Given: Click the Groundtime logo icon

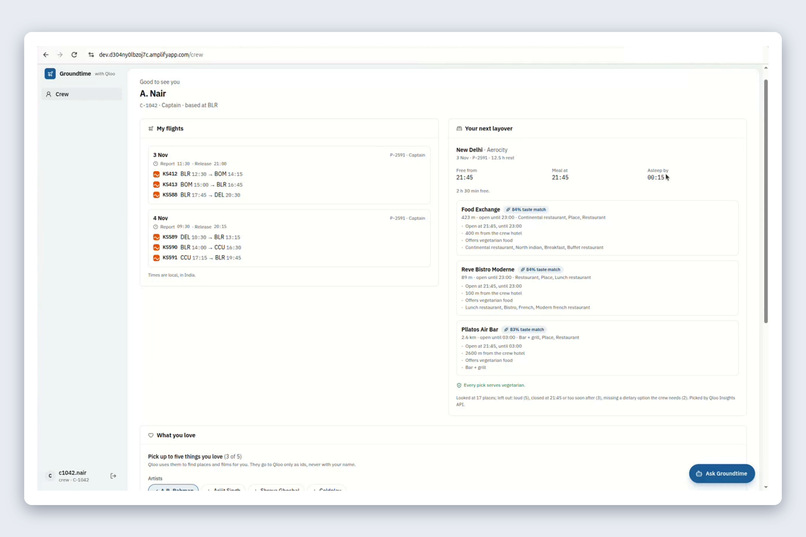Looking at the screenshot, I should point(50,73).
